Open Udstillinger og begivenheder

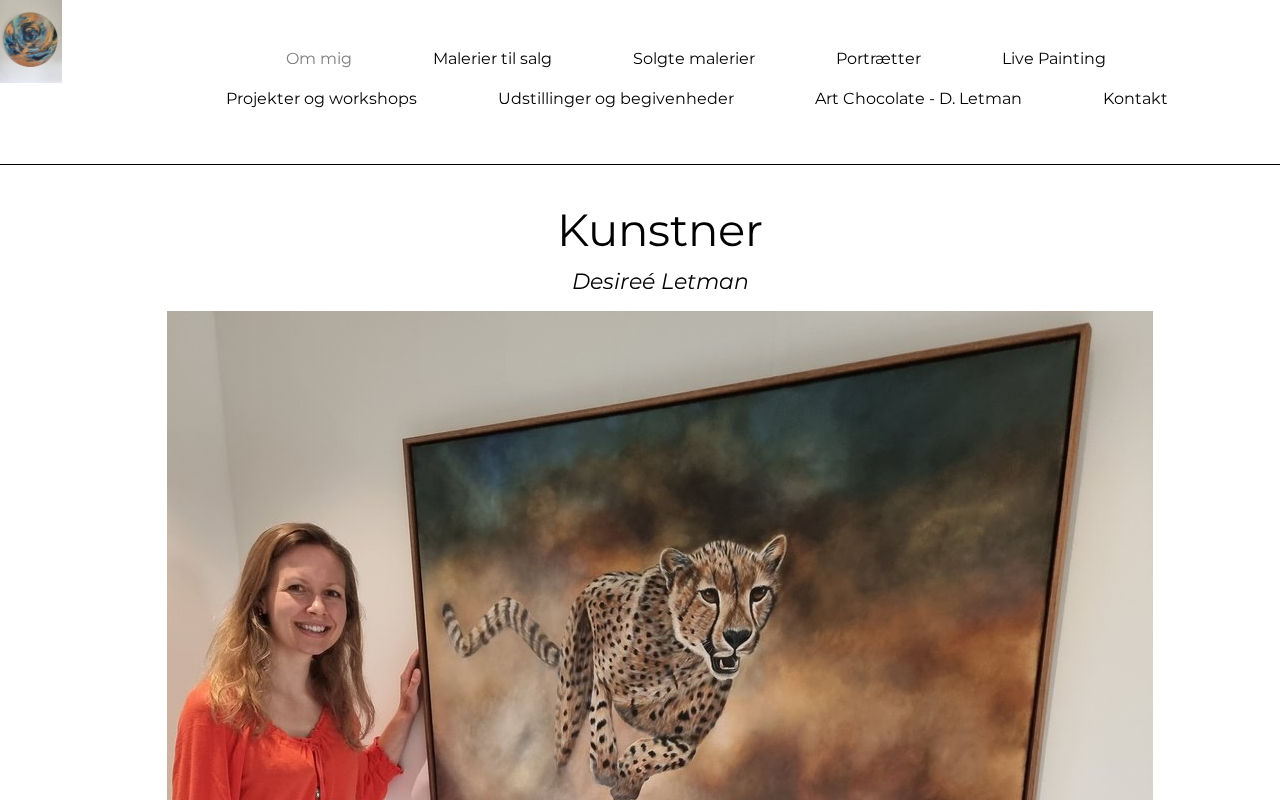616,99
